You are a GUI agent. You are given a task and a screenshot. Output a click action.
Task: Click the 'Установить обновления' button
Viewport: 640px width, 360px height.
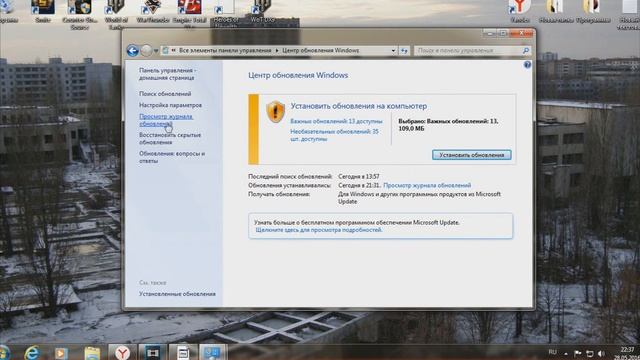[471, 155]
